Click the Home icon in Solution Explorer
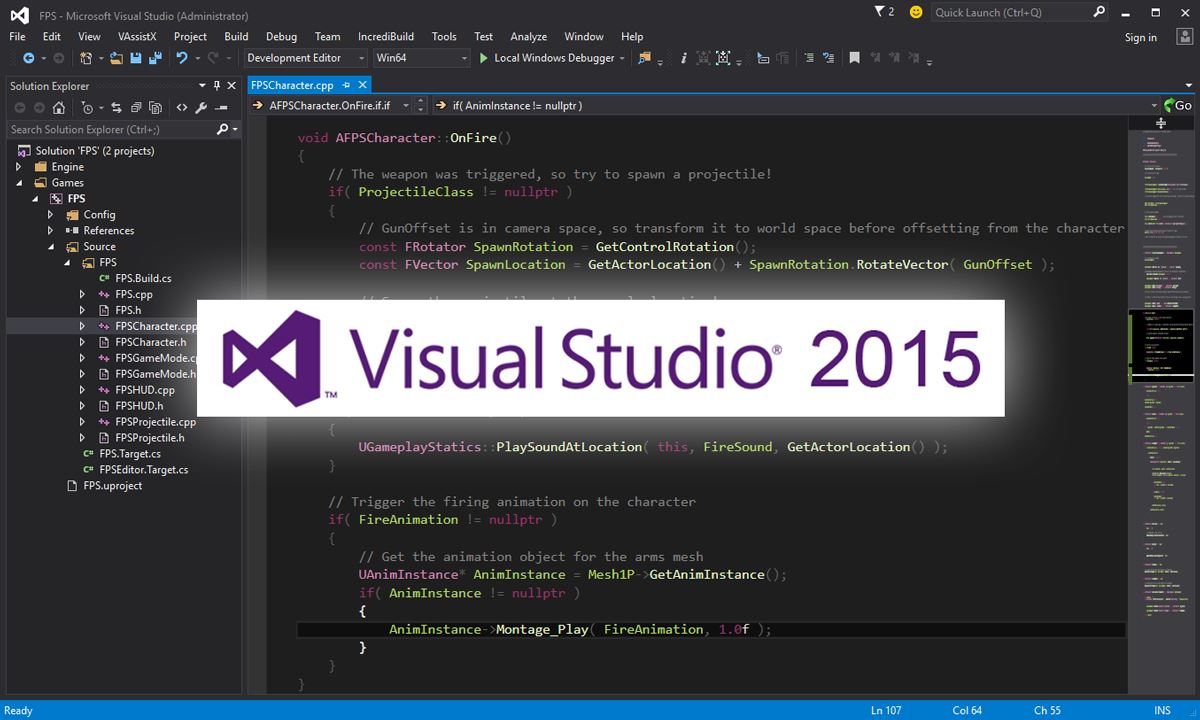The height and width of the screenshot is (720, 1200). [59, 108]
